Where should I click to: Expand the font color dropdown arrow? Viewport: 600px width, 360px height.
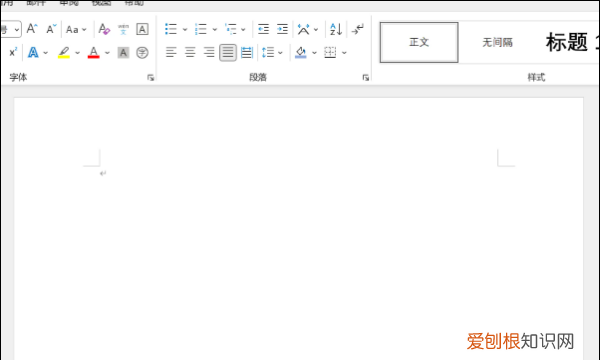[107, 53]
